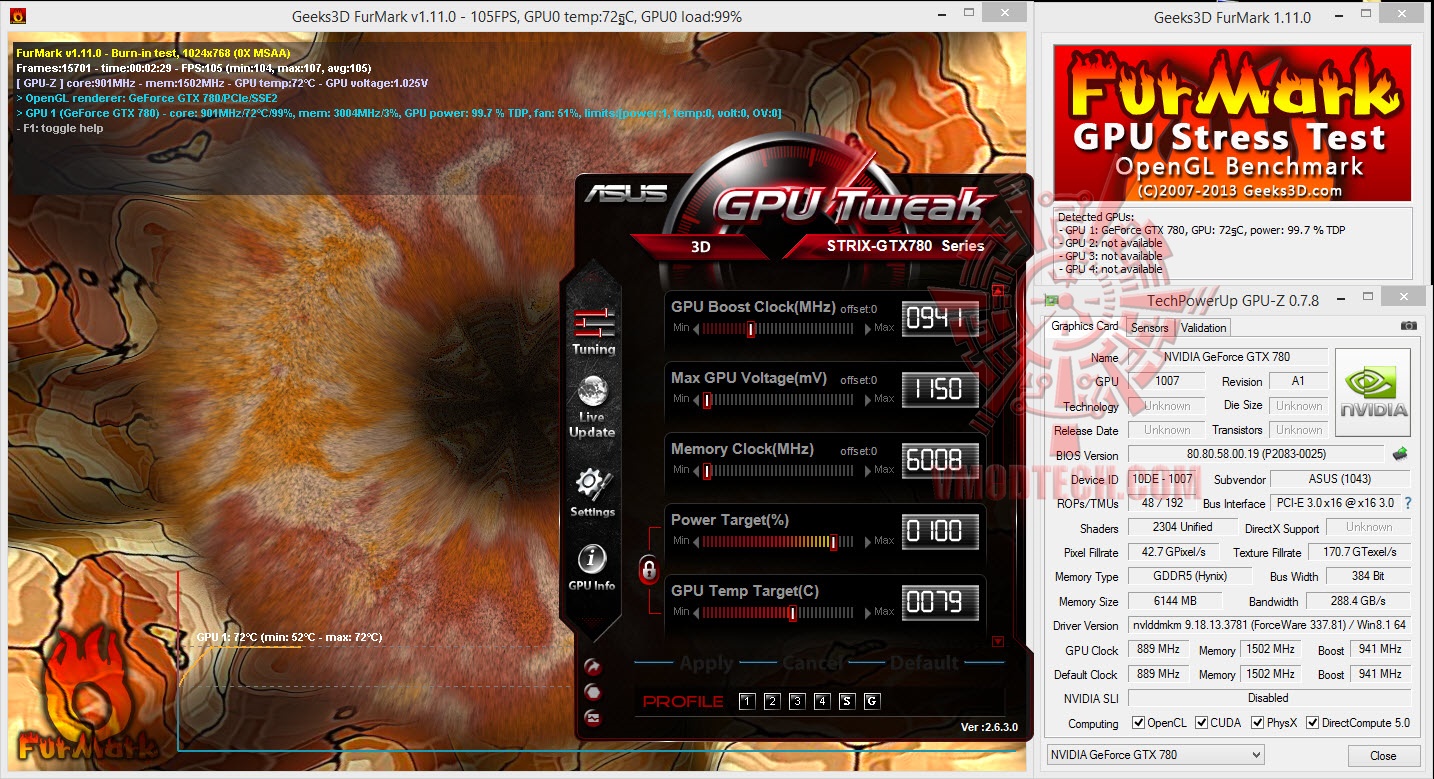Click the curved arrow icon beside Apply
Screen dimensions: 1434x779
(593, 667)
